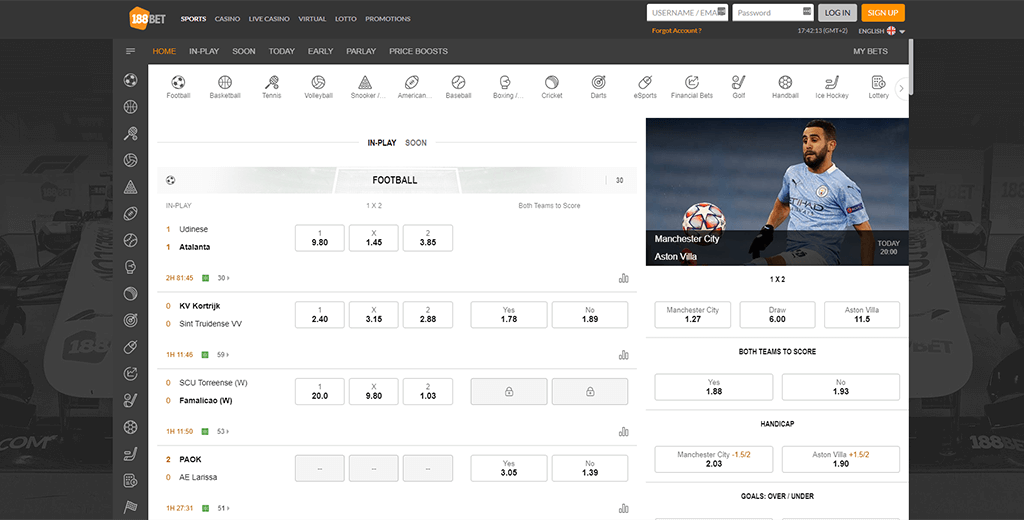Select the eSports icon
The height and width of the screenshot is (520, 1024).
pyautogui.click(x=645, y=87)
